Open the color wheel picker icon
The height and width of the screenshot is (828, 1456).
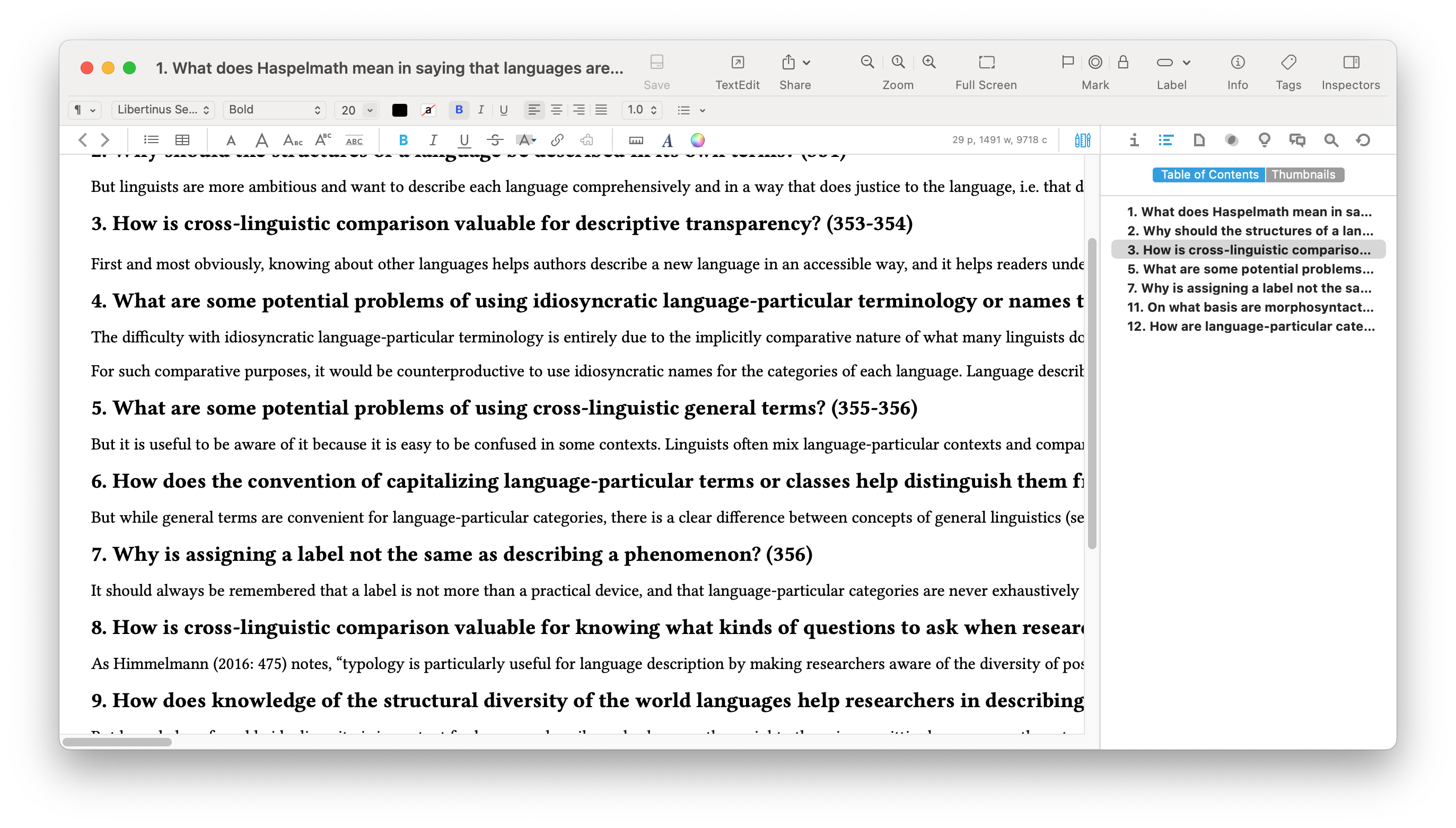pos(697,140)
